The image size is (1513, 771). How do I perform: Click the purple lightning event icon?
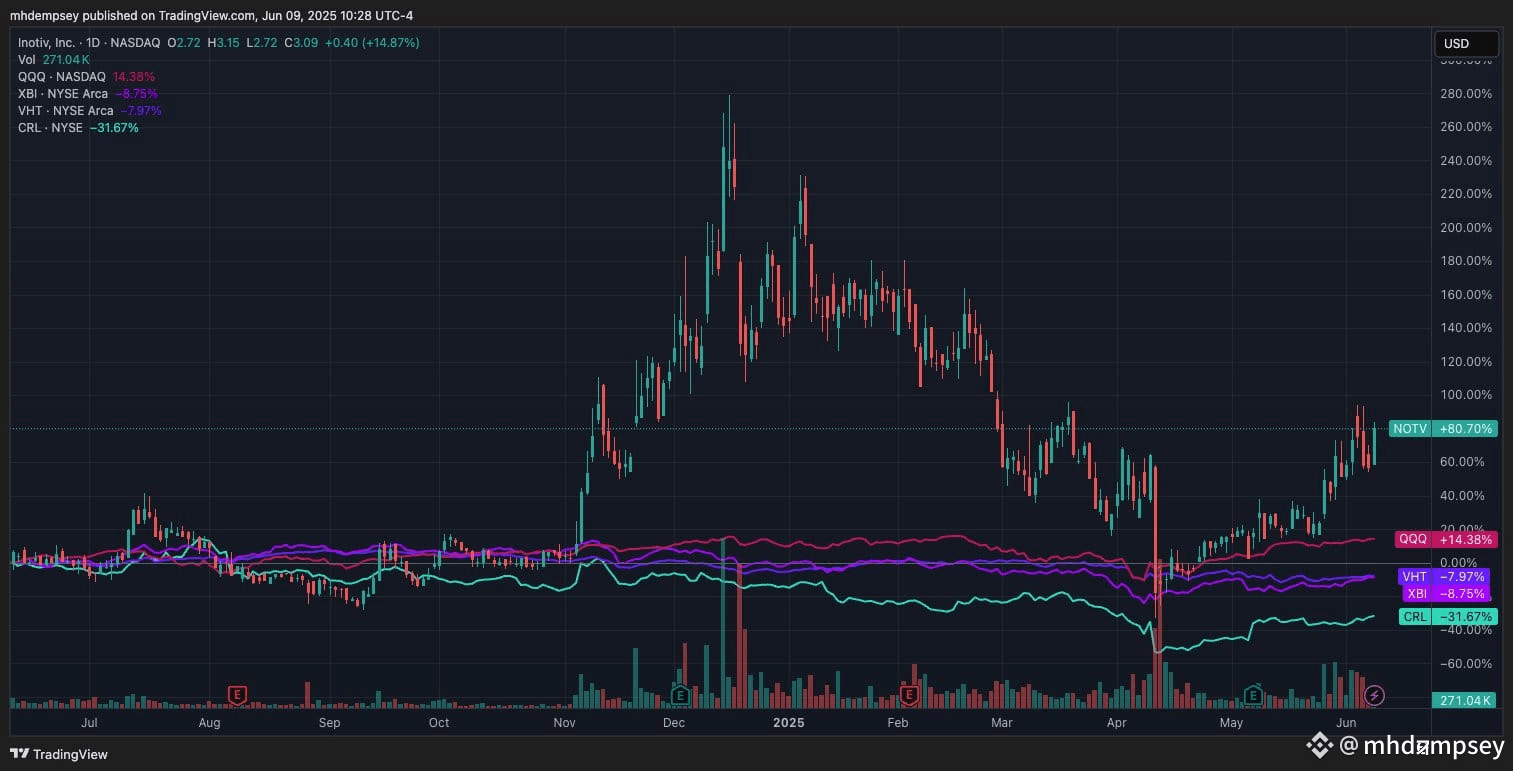(x=1375, y=694)
